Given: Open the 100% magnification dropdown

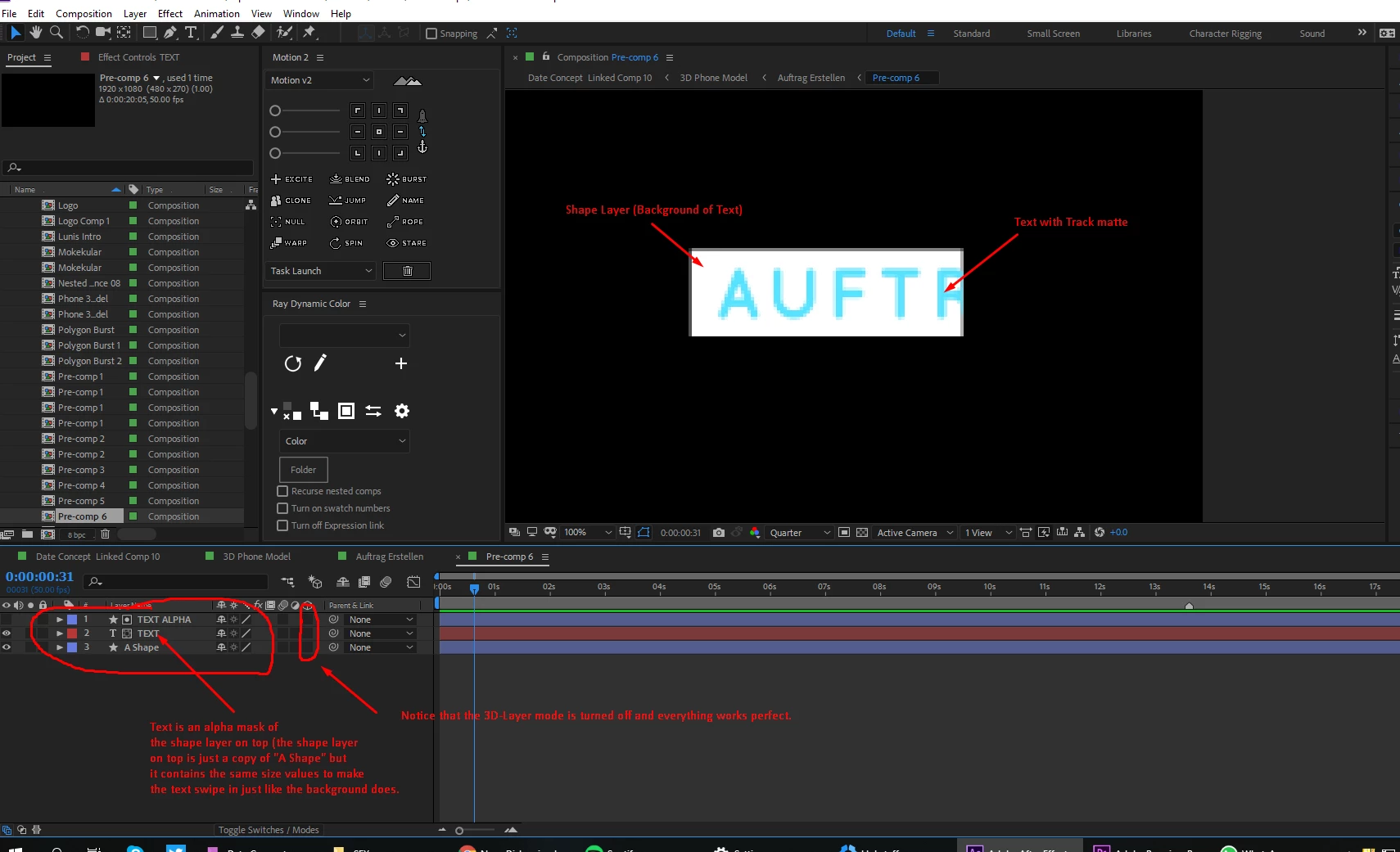Looking at the screenshot, I should pyautogui.click(x=587, y=533).
